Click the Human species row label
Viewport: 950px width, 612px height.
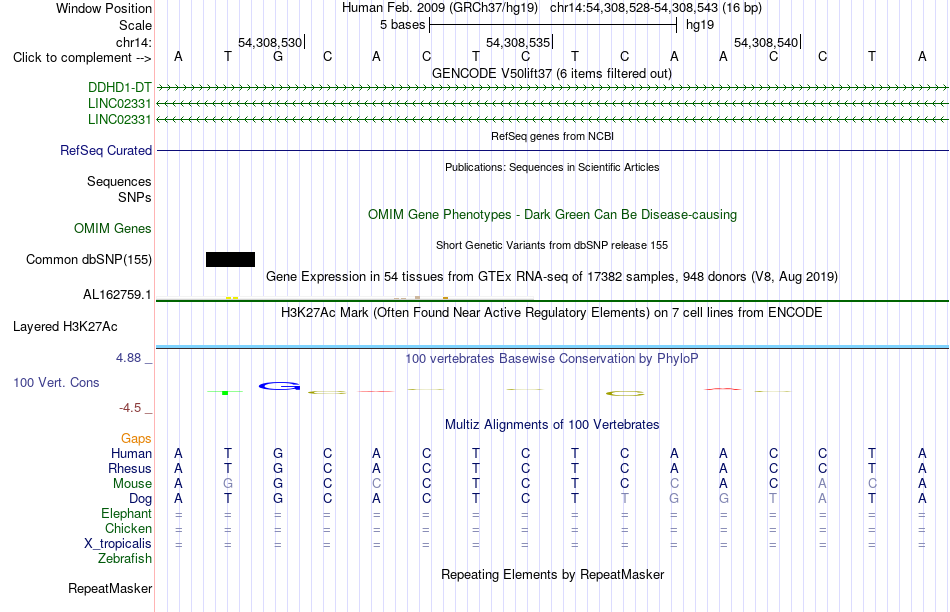coord(131,454)
